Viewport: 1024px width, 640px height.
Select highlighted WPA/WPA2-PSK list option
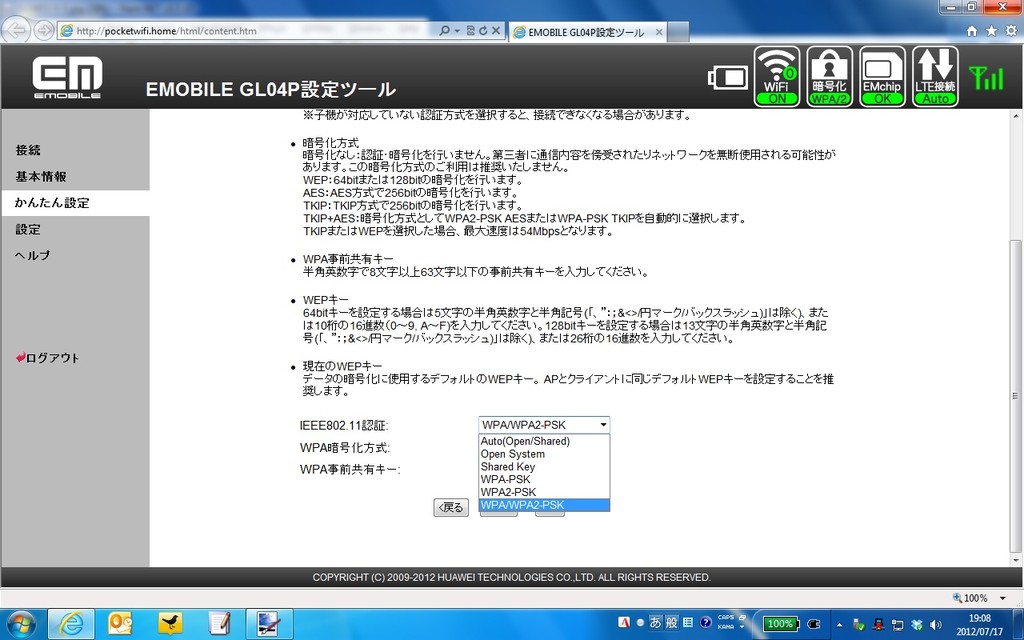tap(544, 505)
